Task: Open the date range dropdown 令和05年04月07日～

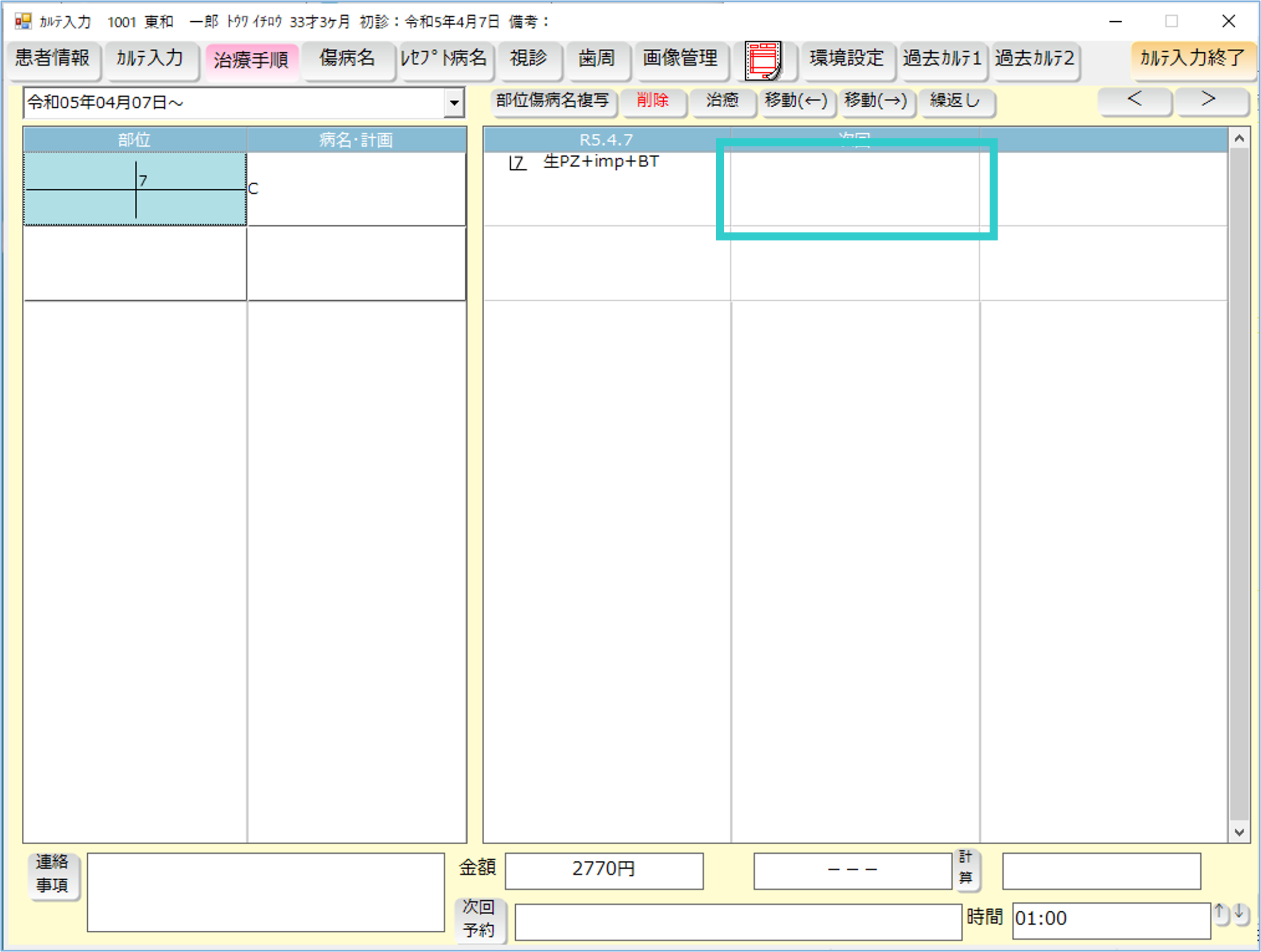Action: pyautogui.click(x=454, y=103)
